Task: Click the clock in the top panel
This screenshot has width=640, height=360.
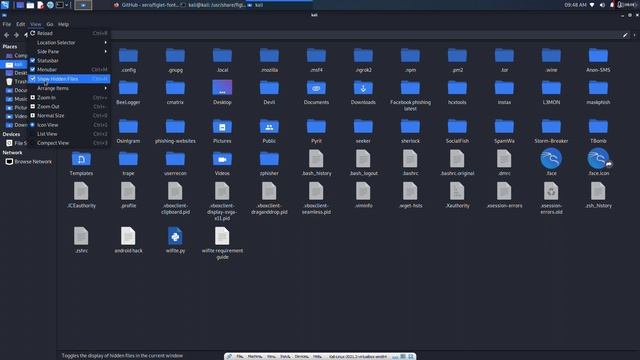Action: 576,5
